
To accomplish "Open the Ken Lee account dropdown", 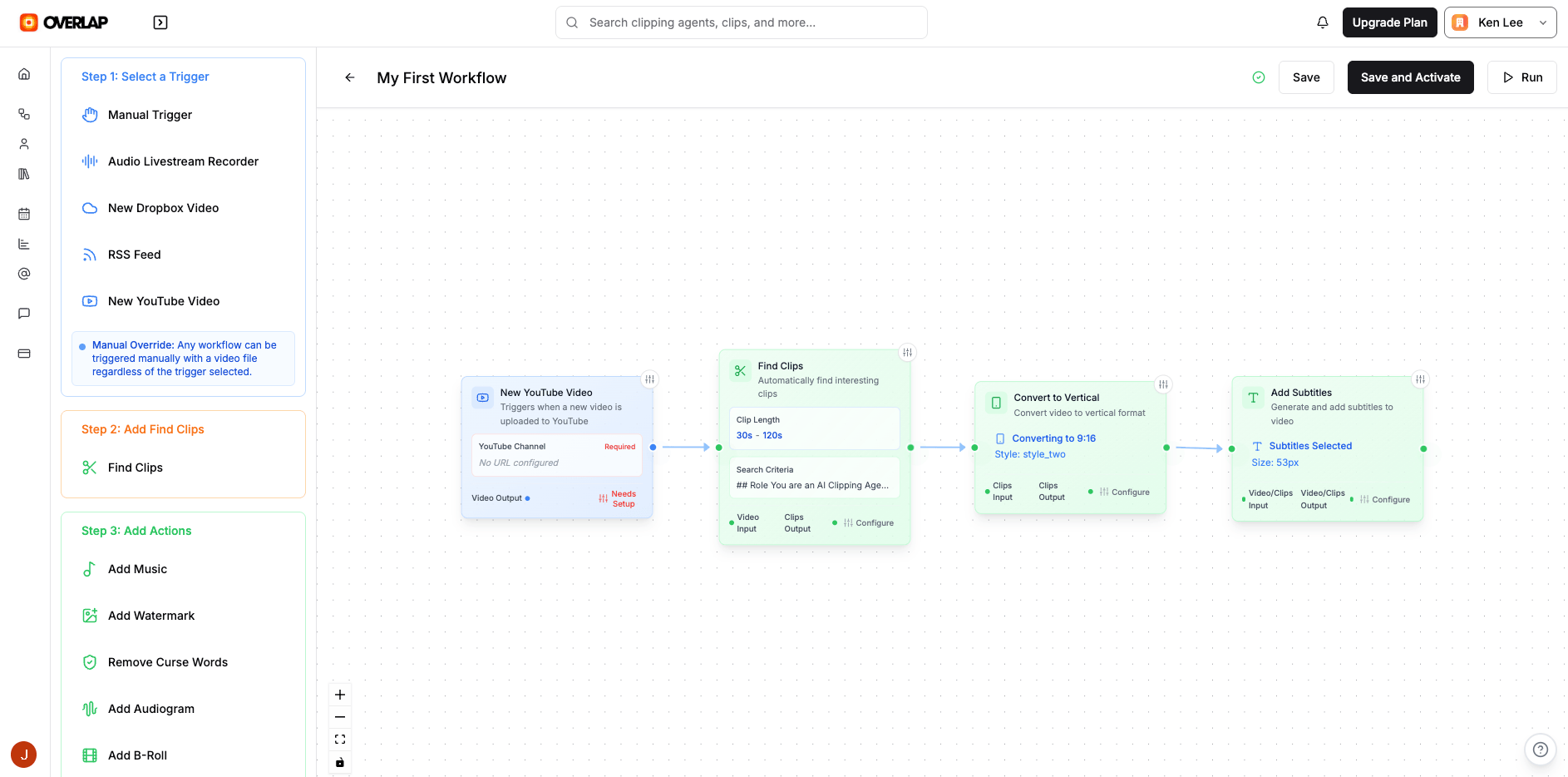I will (x=1500, y=22).
